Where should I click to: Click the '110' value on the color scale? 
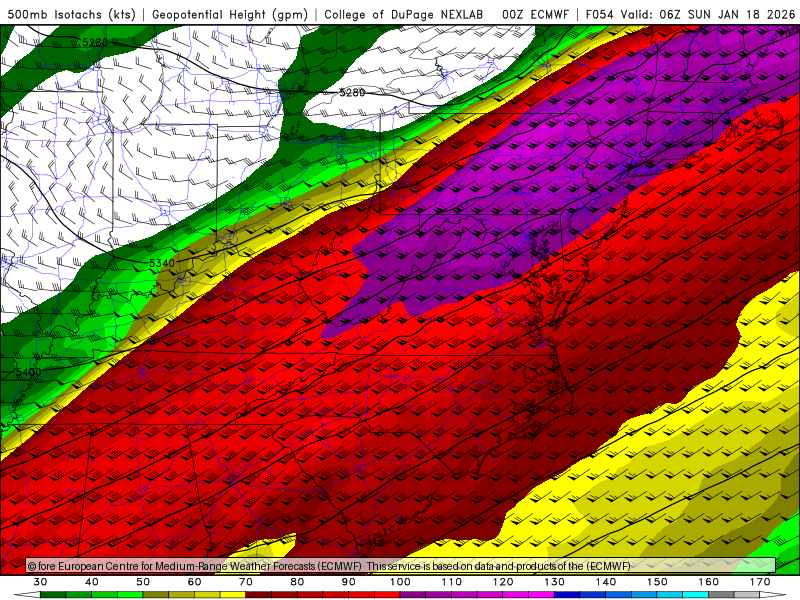click(x=452, y=582)
